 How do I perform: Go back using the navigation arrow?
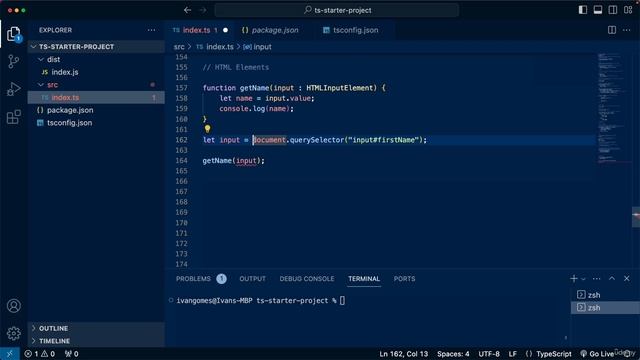(x=187, y=10)
